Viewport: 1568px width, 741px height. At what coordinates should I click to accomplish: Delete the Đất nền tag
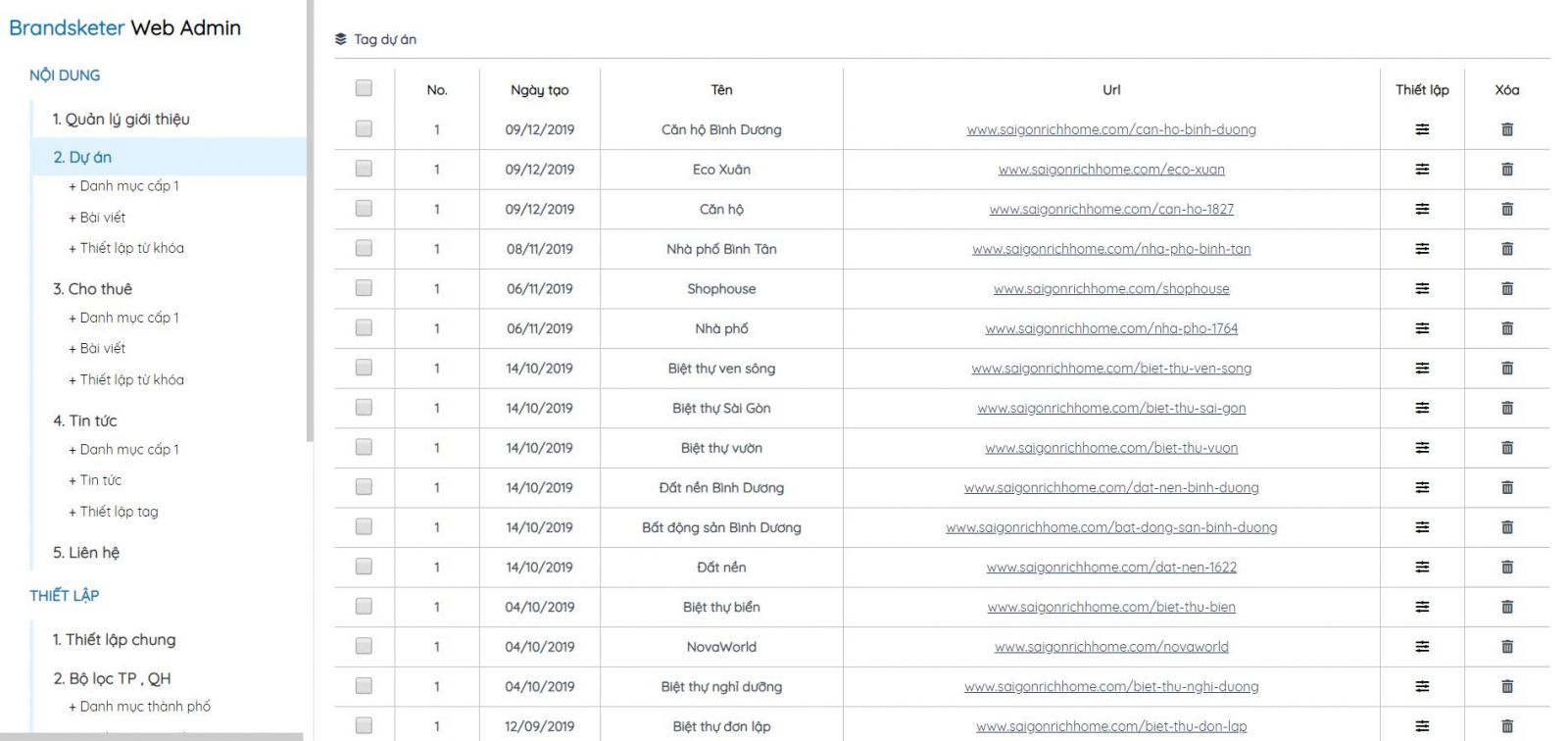pos(1507,568)
